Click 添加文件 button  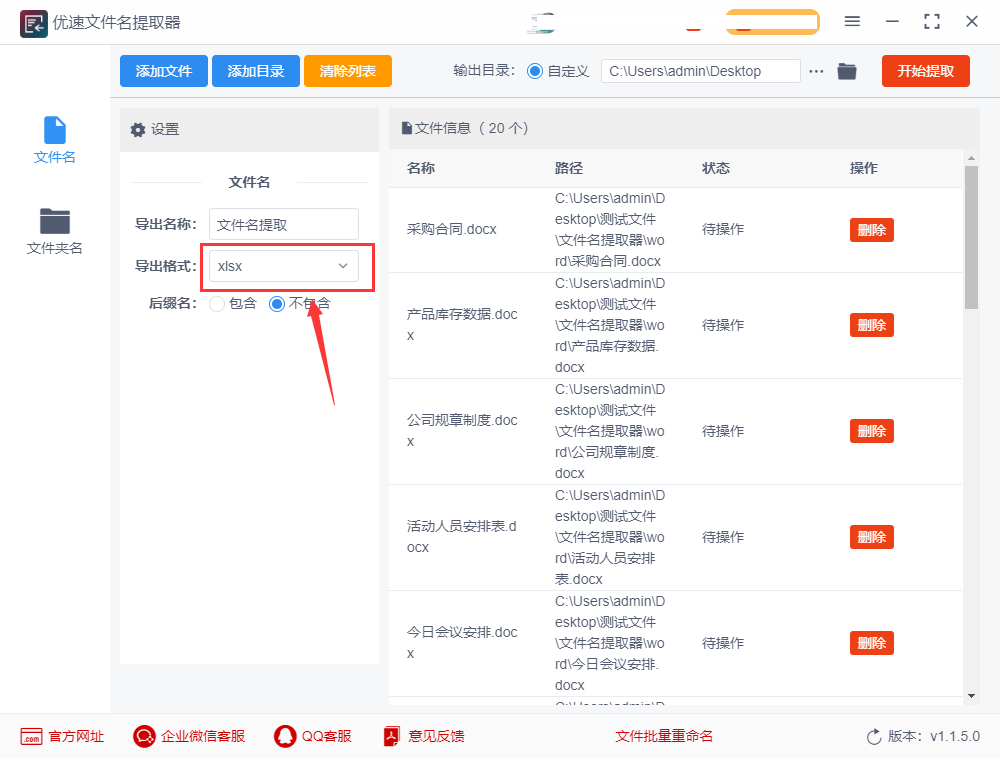point(164,71)
